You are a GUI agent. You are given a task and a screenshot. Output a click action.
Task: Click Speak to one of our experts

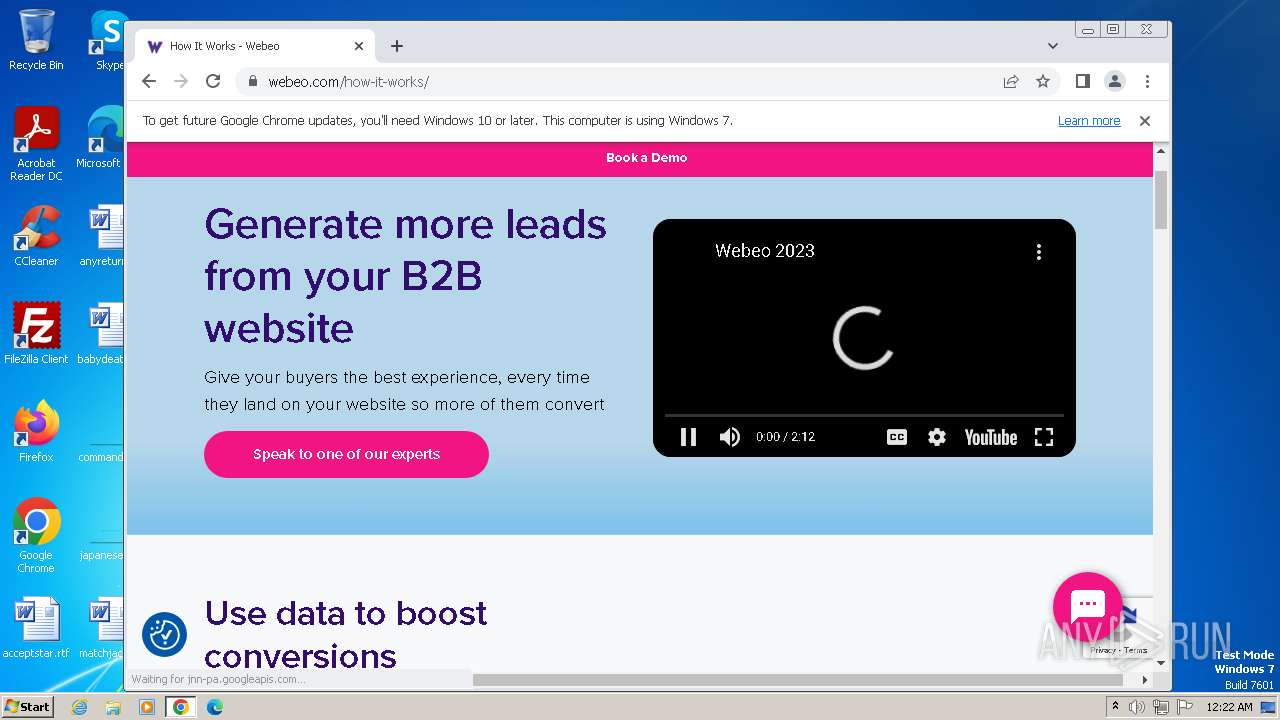click(x=346, y=454)
